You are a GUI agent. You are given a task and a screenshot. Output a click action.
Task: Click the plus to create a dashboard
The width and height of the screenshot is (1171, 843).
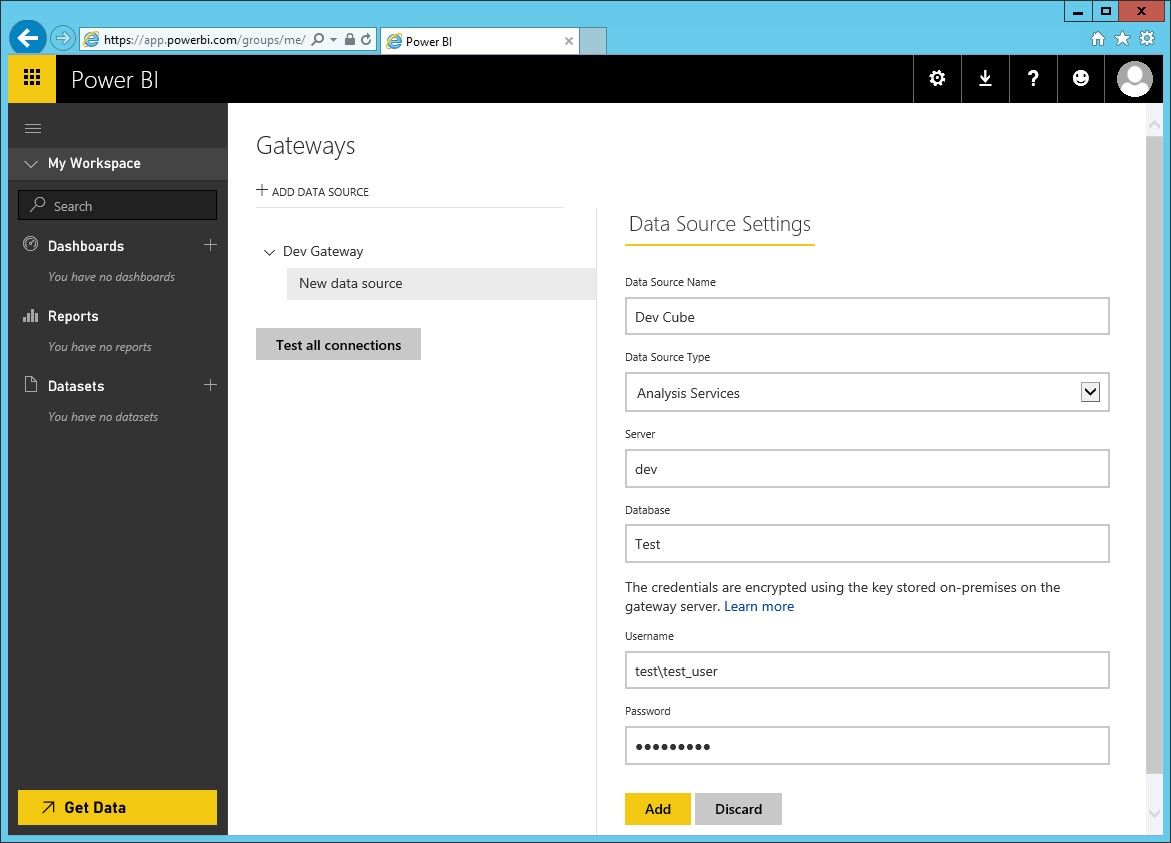coord(211,245)
